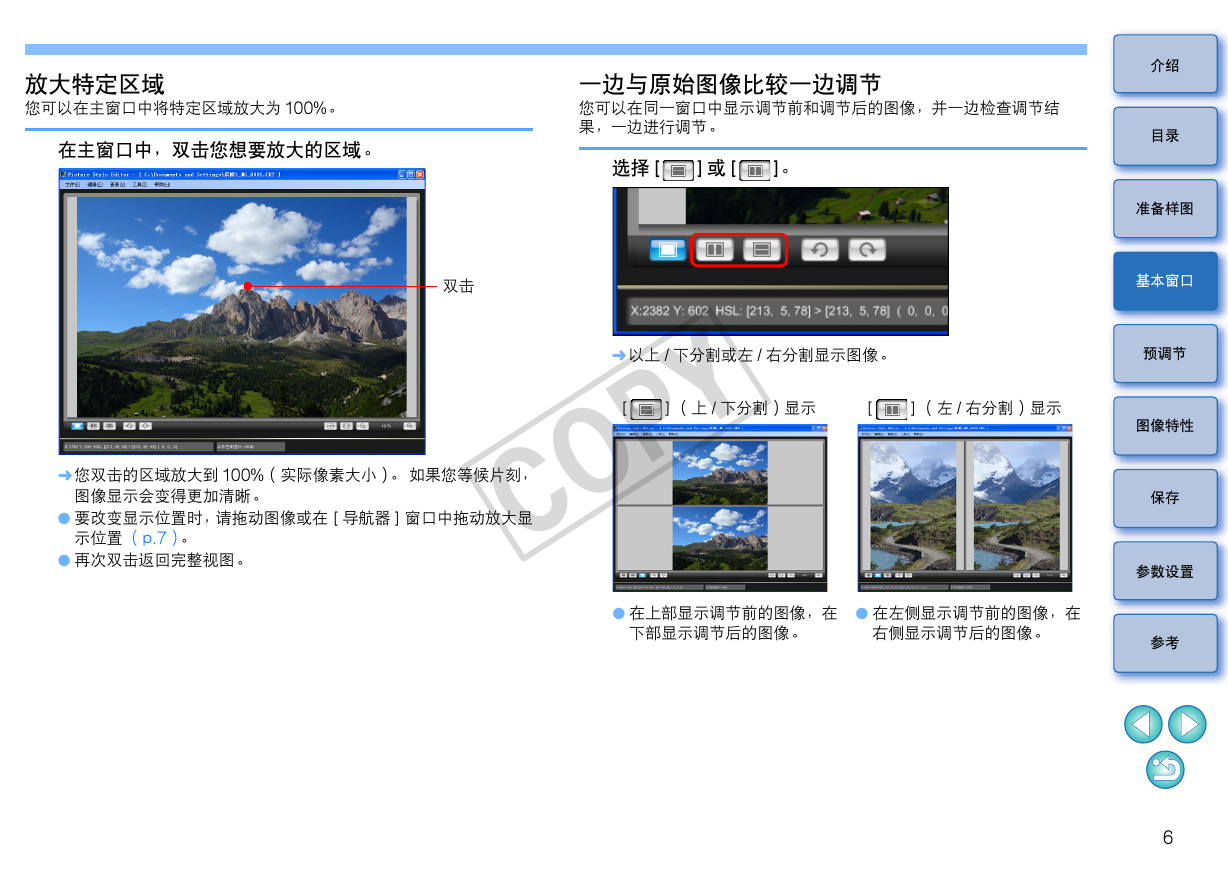Click the 双击 callout label

pos(458,286)
